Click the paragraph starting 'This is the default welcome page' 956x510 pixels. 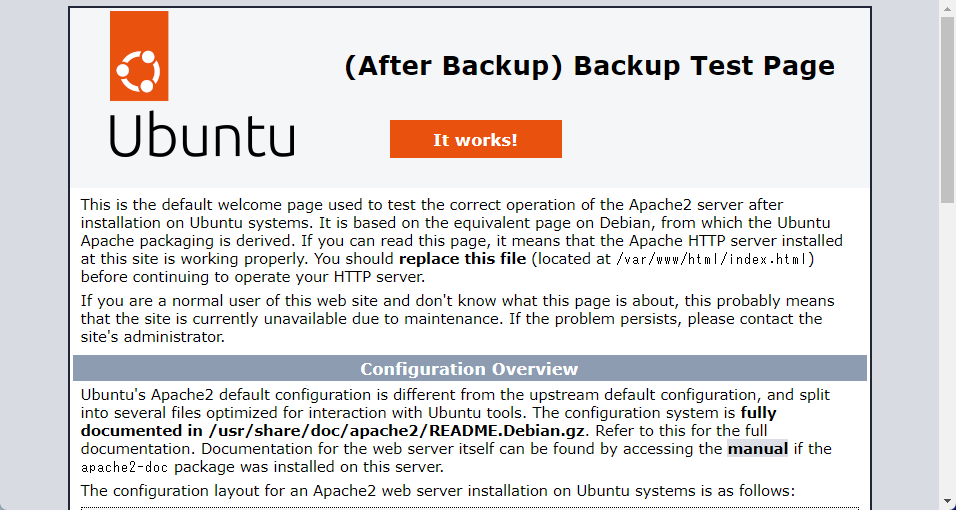(462, 241)
